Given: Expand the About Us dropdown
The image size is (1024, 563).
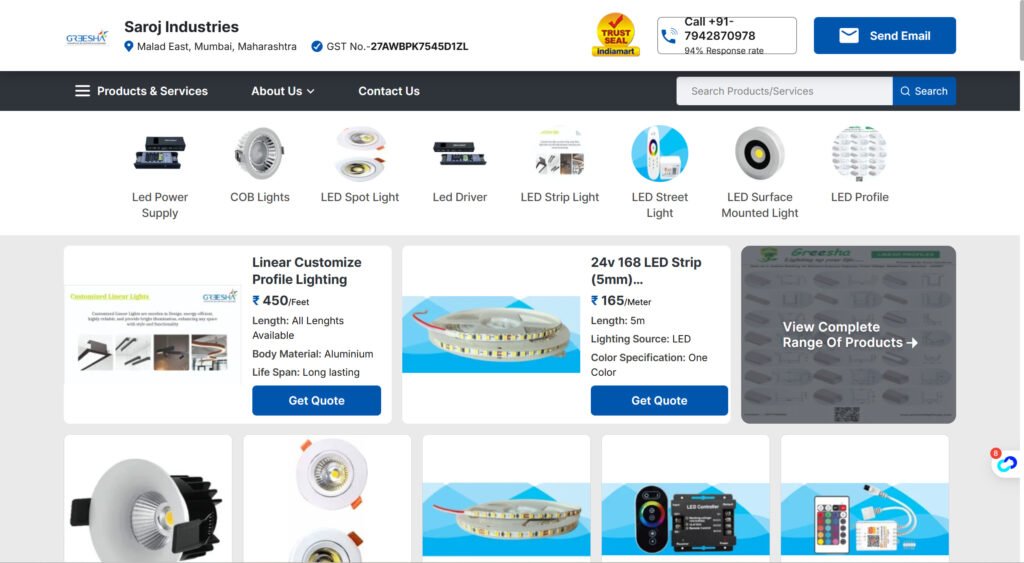Looking at the screenshot, I should [283, 91].
